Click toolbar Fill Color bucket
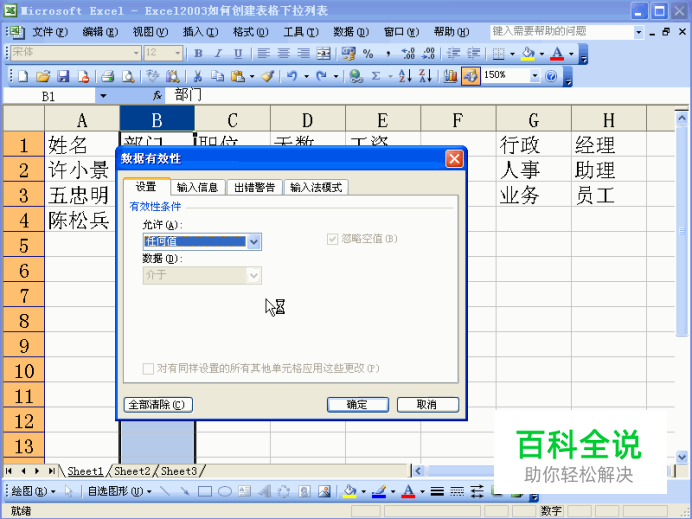This screenshot has width=692, height=519. pyautogui.click(x=528, y=53)
